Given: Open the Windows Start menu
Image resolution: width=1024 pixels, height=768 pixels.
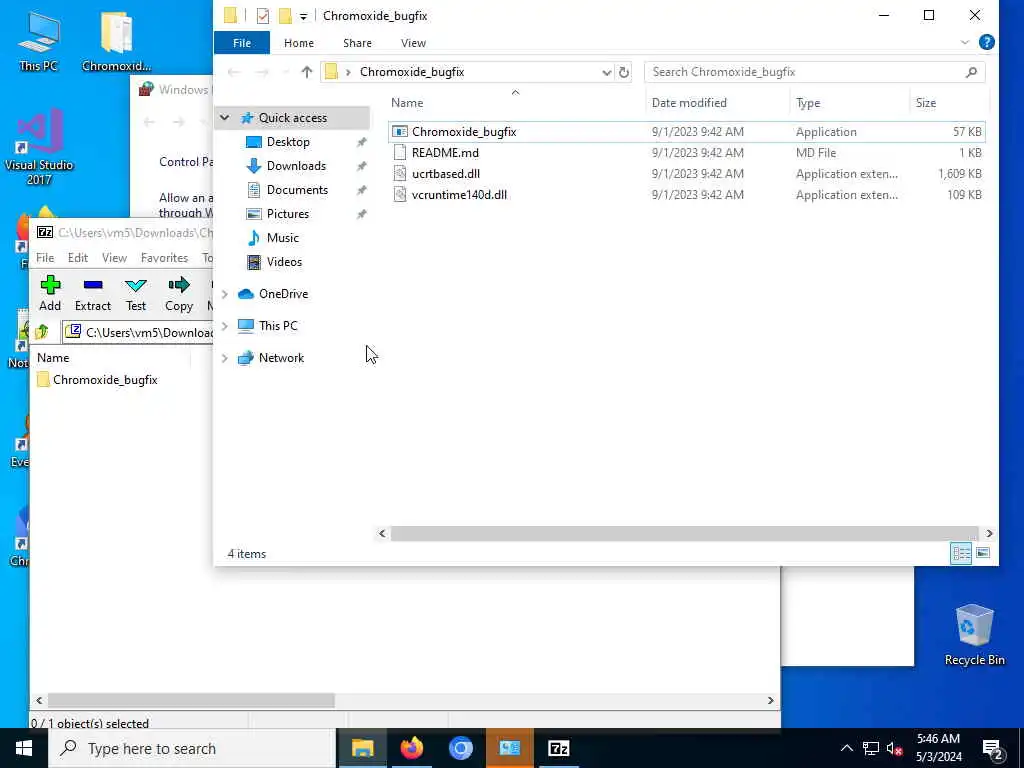Looking at the screenshot, I should click(24, 748).
